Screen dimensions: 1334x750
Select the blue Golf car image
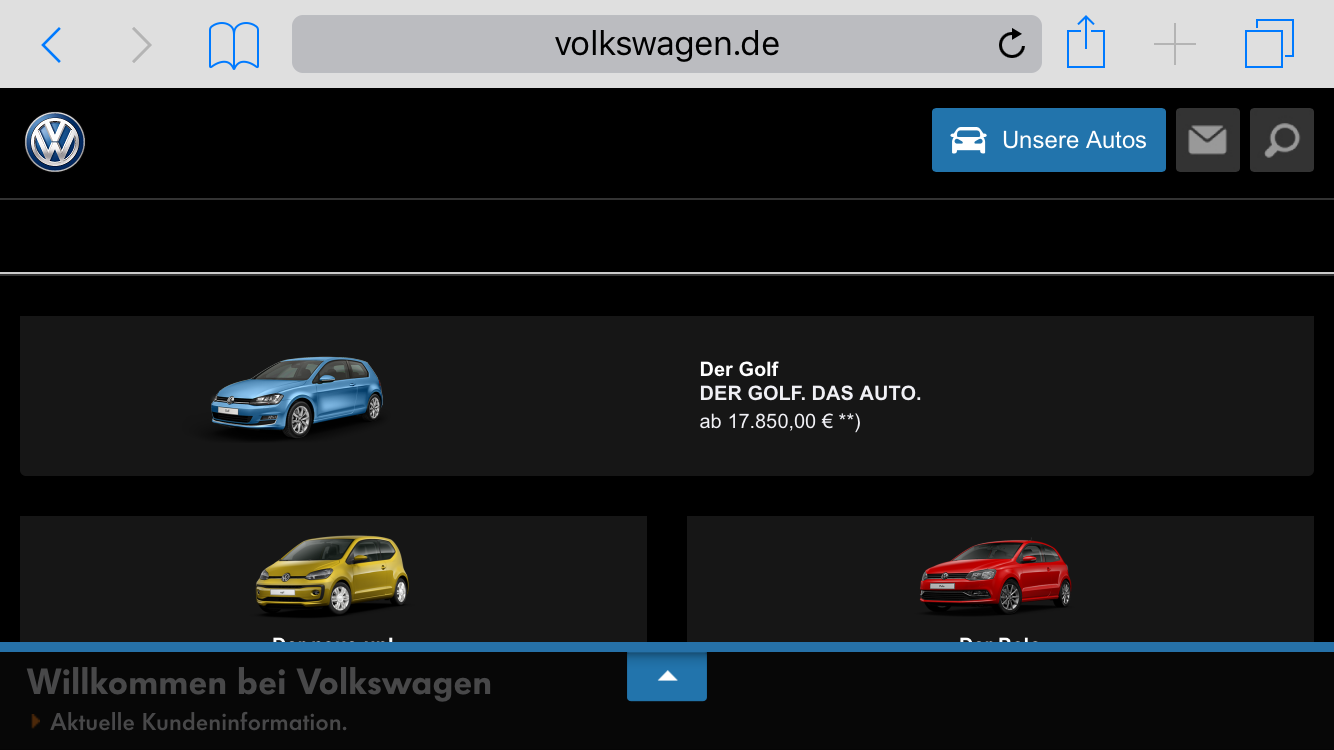click(296, 397)
